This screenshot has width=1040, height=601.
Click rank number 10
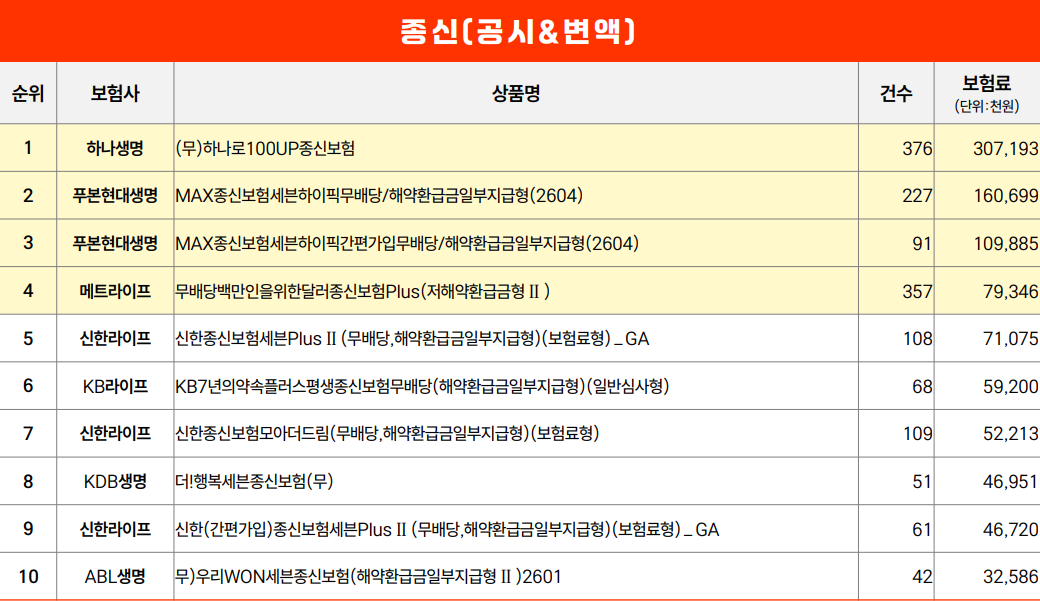click(28, 577)
